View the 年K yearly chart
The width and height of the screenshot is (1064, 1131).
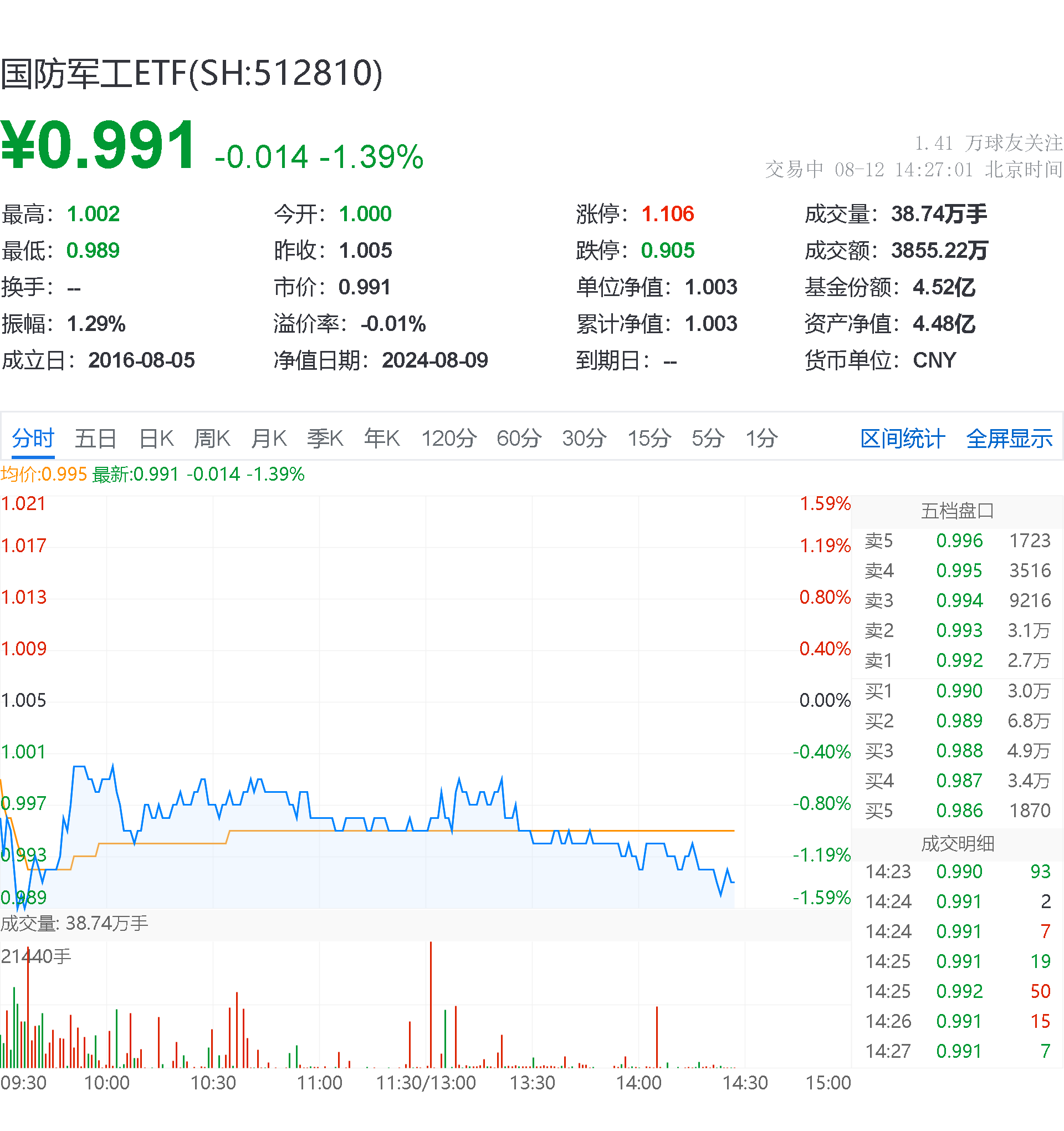click(x=382, y=439)
